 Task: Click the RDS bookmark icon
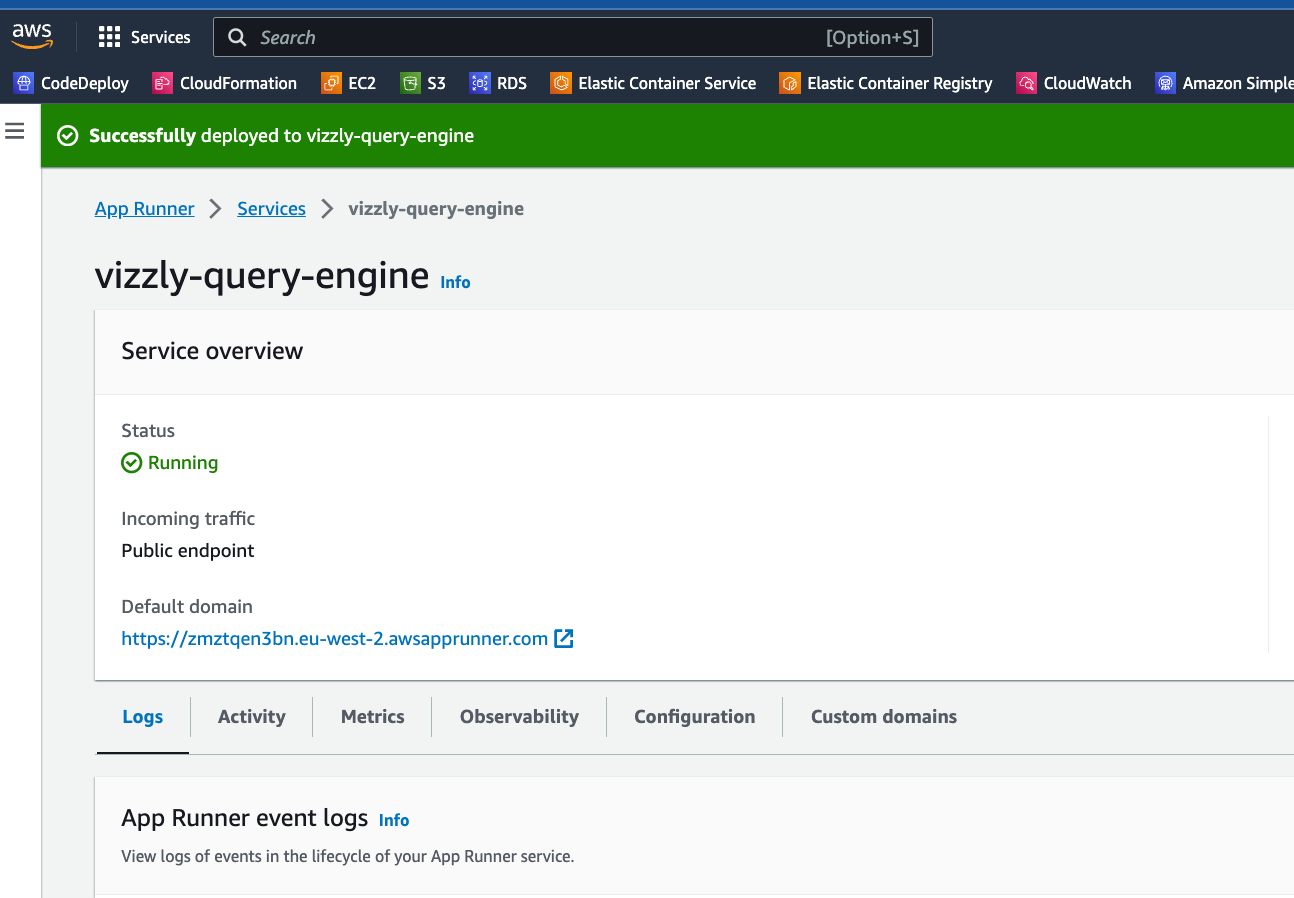(x=480, y=83)
